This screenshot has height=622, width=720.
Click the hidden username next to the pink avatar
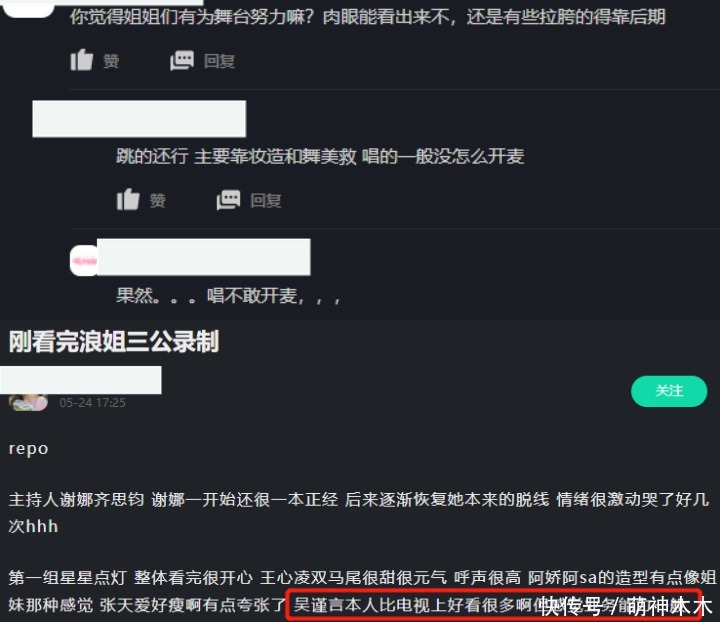(204, 257)
